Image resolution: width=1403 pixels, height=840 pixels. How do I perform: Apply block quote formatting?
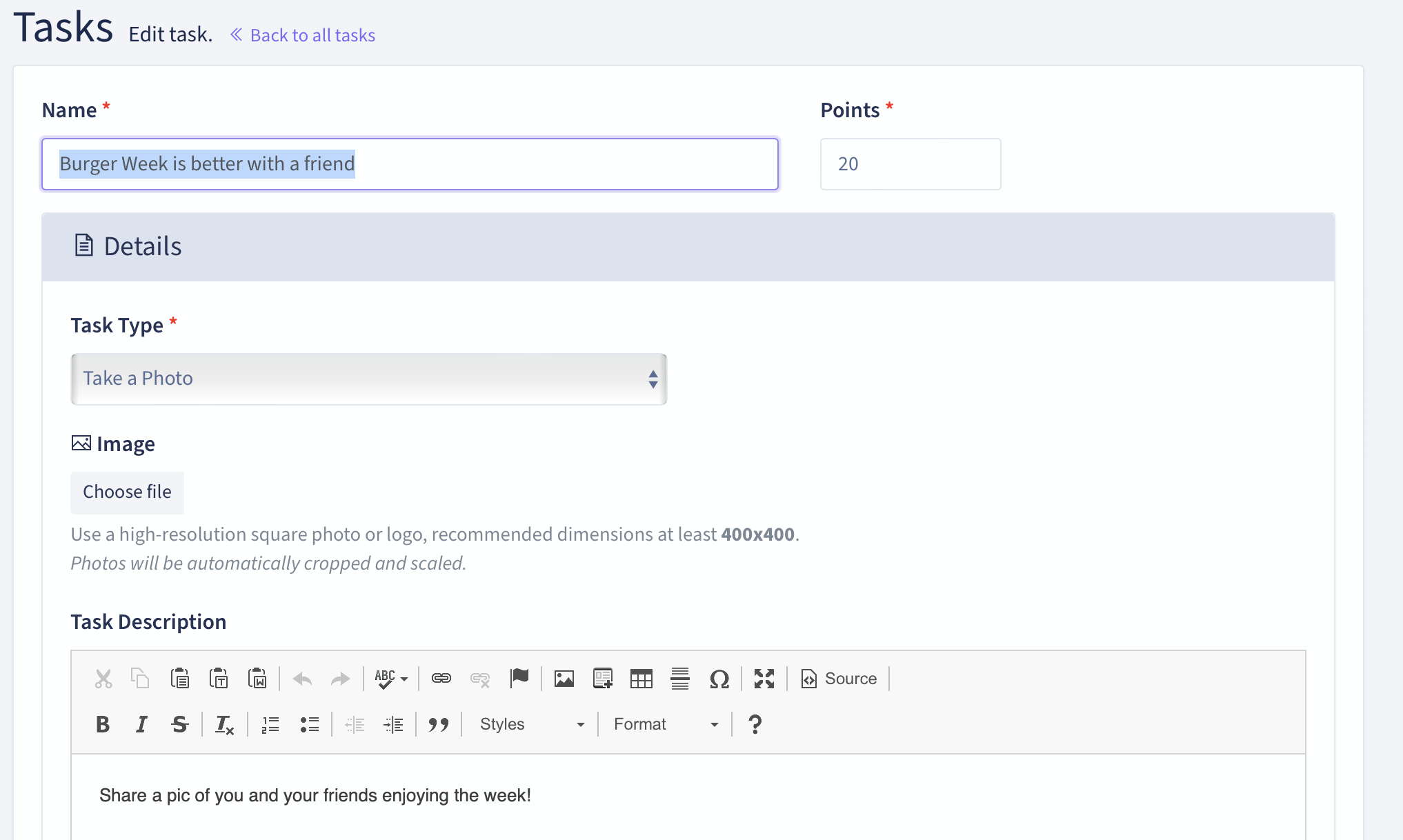[439, 724]
